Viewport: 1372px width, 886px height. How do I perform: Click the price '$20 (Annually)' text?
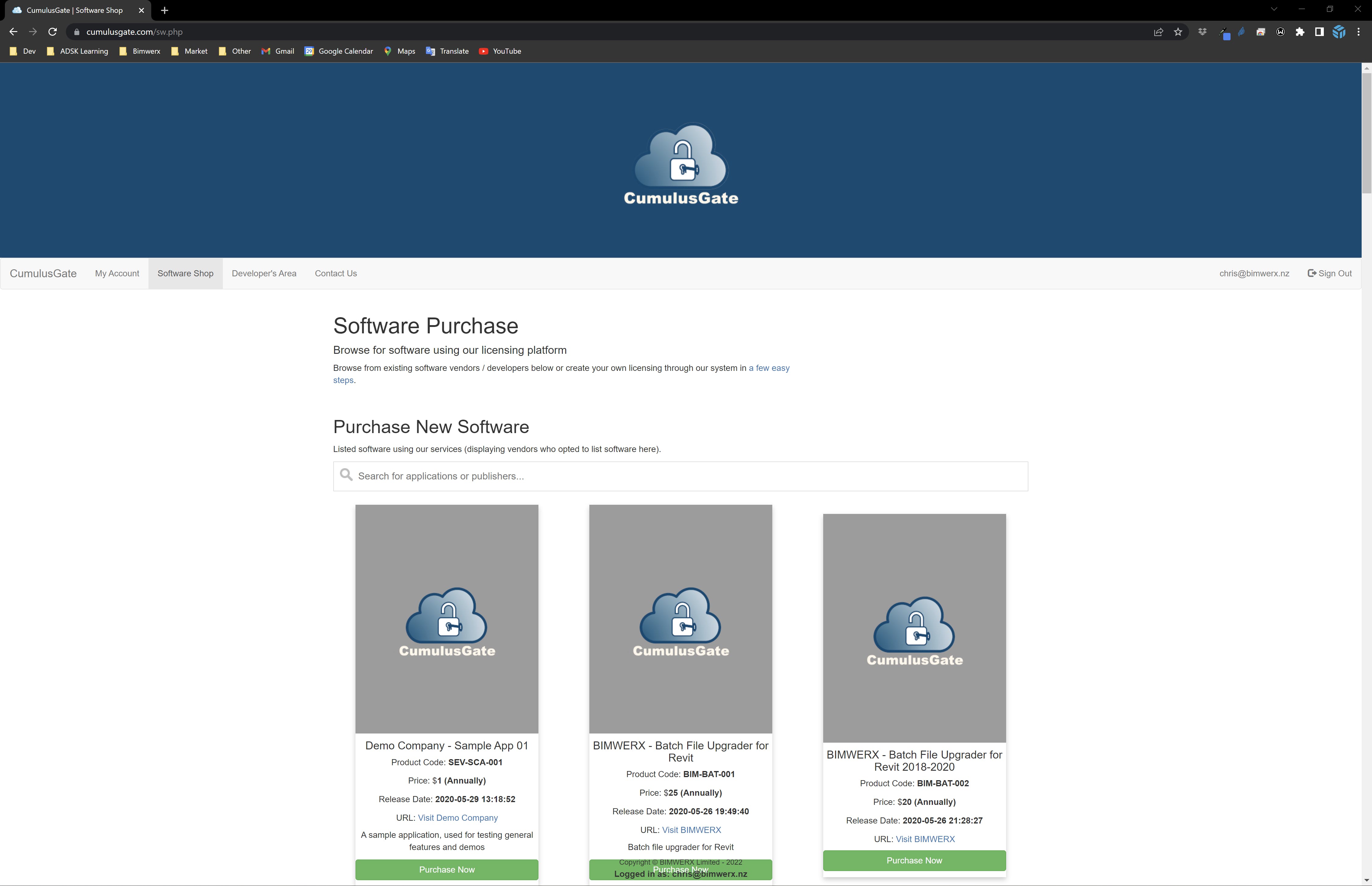(926, 802)
